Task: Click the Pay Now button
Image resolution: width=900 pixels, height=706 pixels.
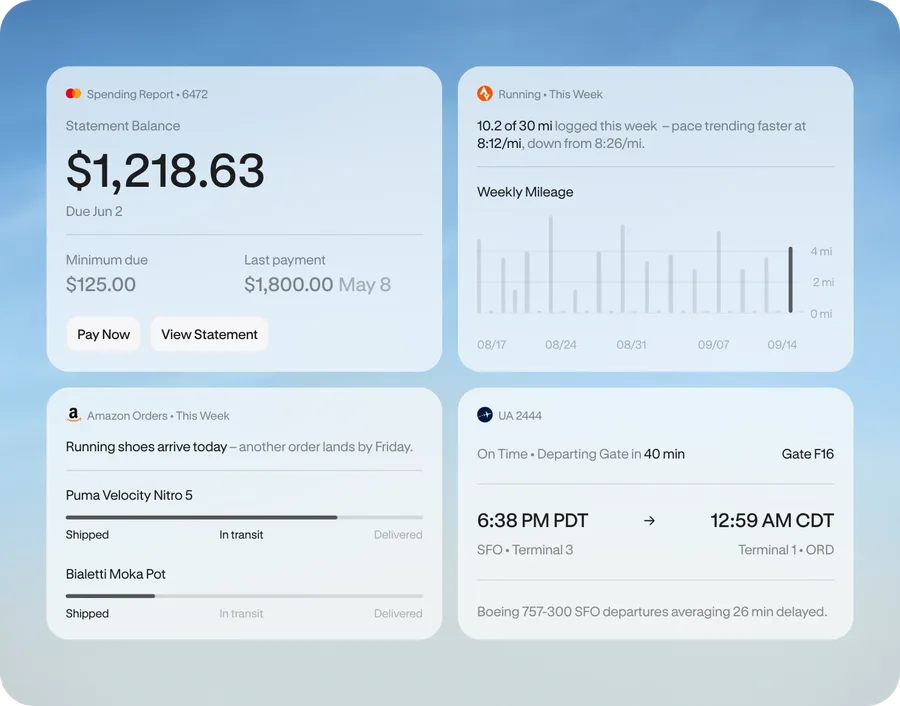Action: (103, 334)
